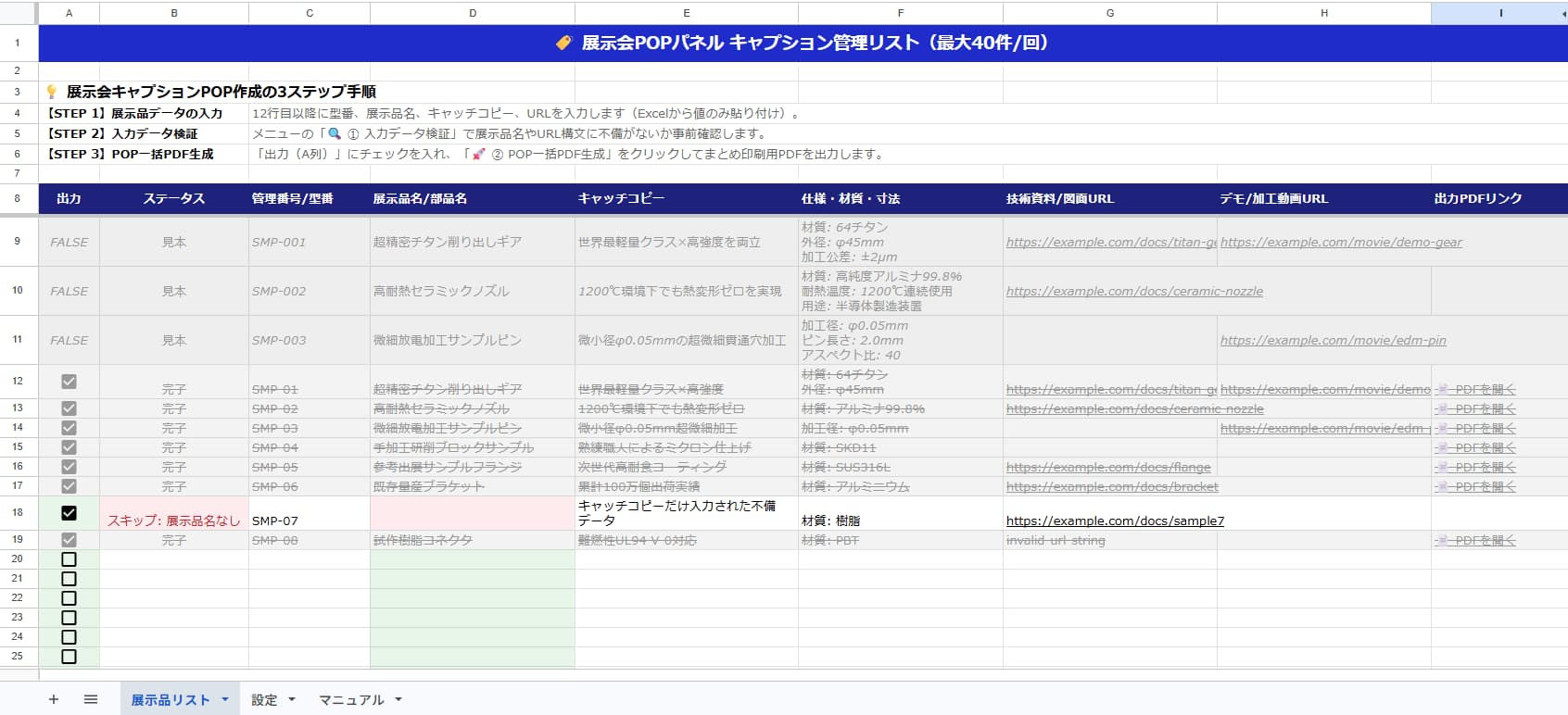Switch to the 設定 sheet tab
The height and width of the screenshot is (715, 1568).
click(264, 700)
